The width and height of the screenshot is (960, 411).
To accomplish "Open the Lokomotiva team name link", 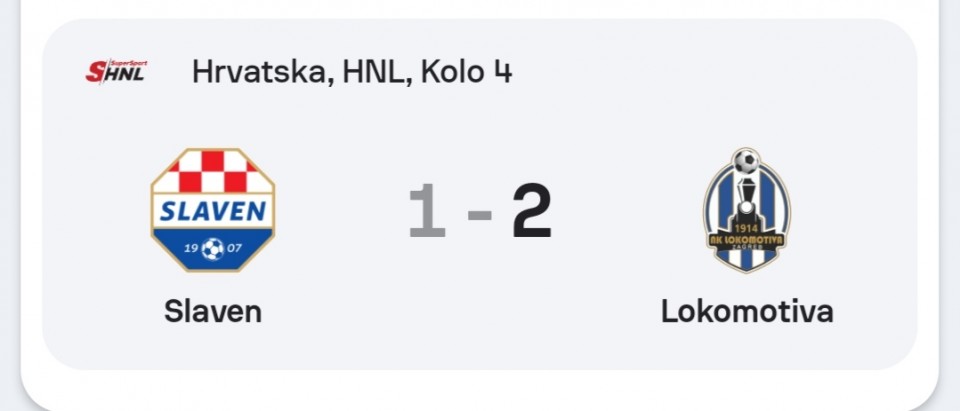I will coord(747,311).
